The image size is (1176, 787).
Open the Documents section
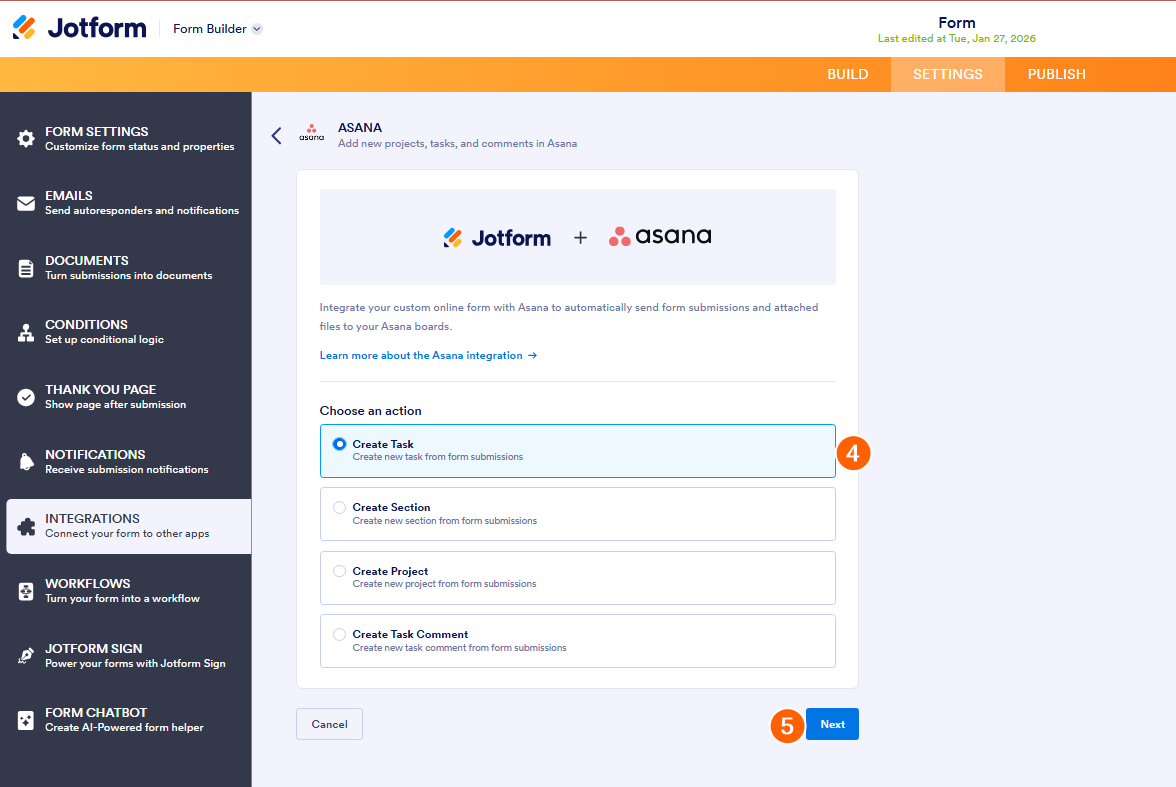(23, 267)
